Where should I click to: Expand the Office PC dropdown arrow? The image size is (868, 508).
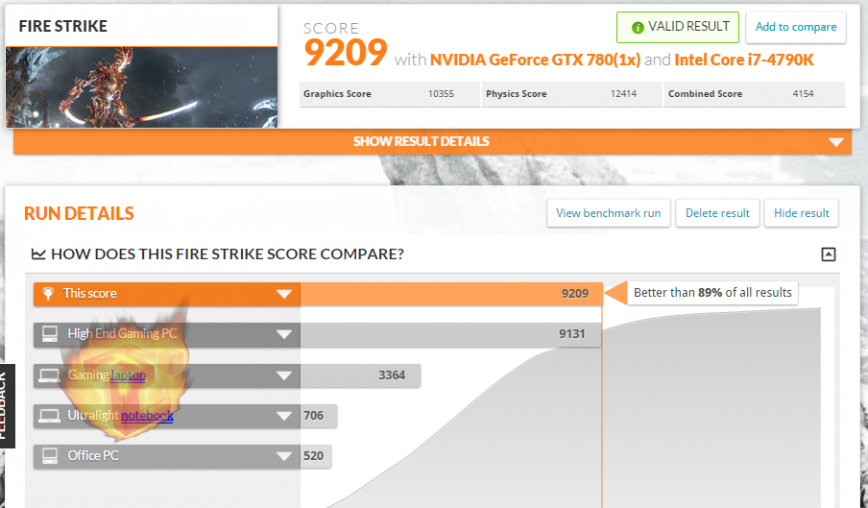click(x=284, y=456)
